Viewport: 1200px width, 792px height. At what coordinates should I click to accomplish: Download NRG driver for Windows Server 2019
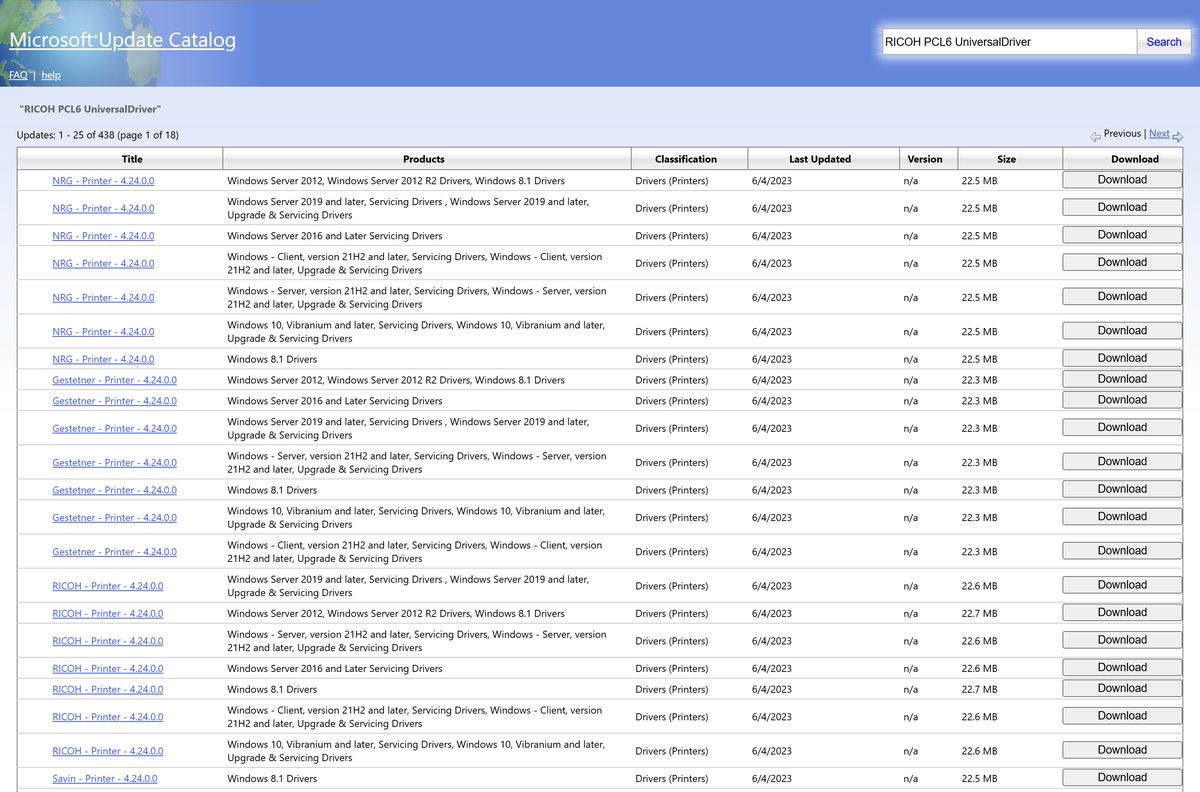(x=1122, y=207)
